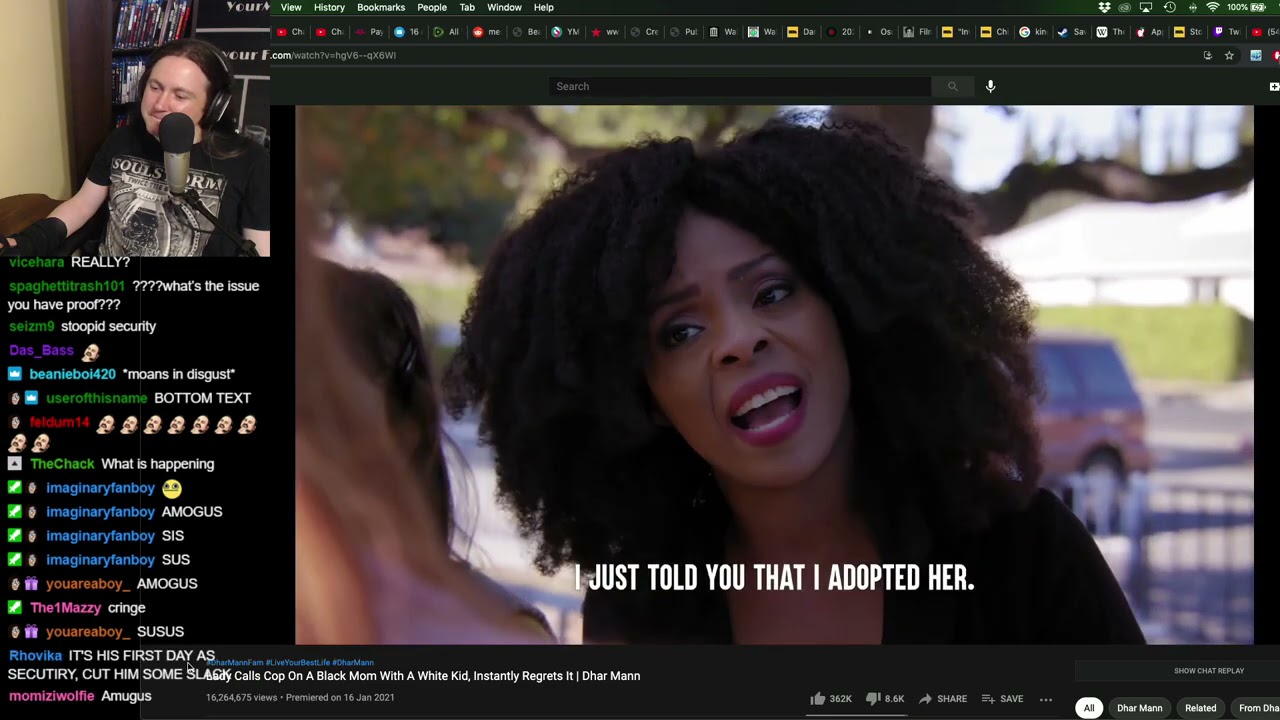
Task: Click the address bar URL text
Action: (x=334, y=55)
